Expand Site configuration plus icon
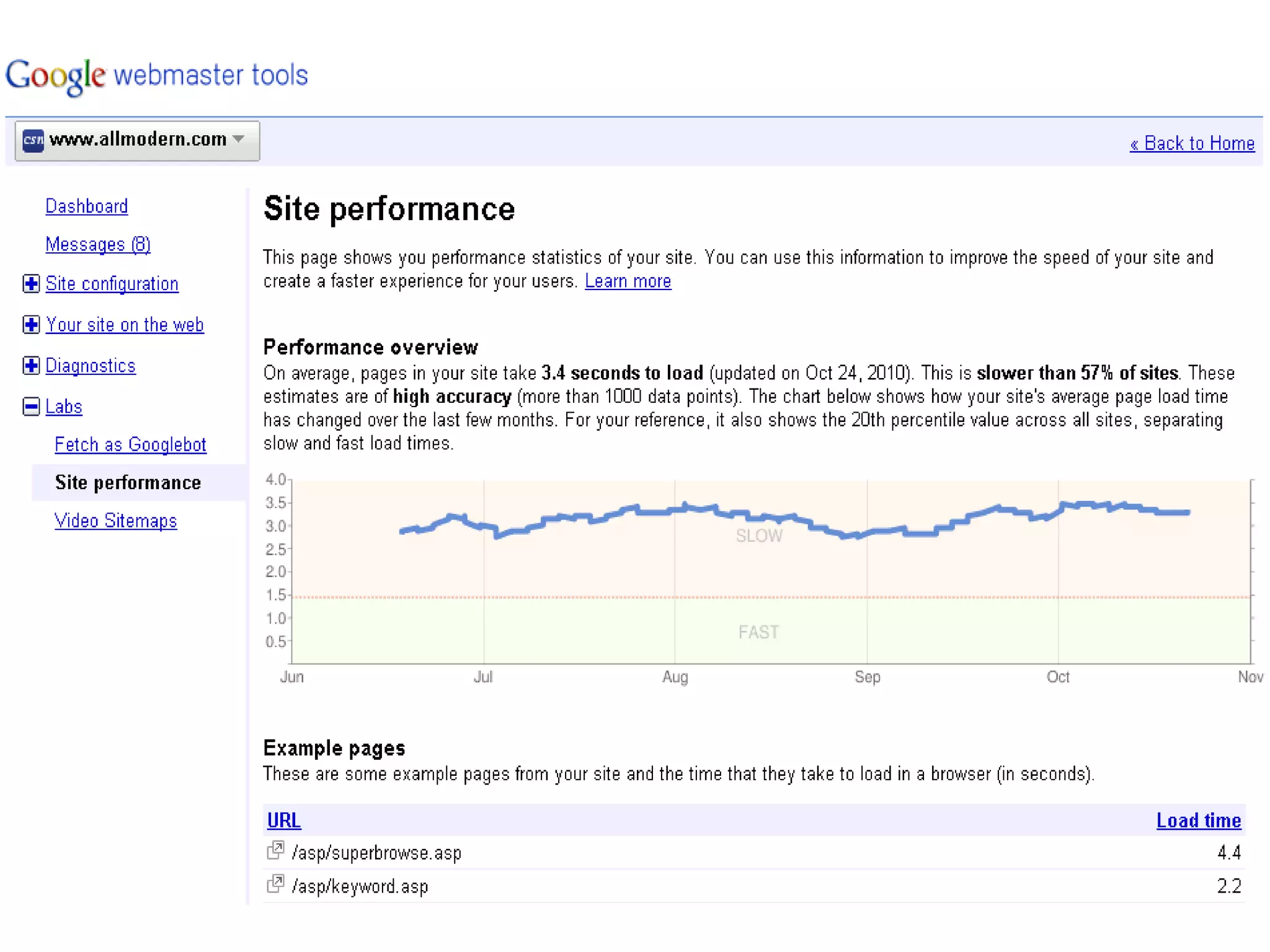This screenshot has width=1270, height=952. (31, 284)
